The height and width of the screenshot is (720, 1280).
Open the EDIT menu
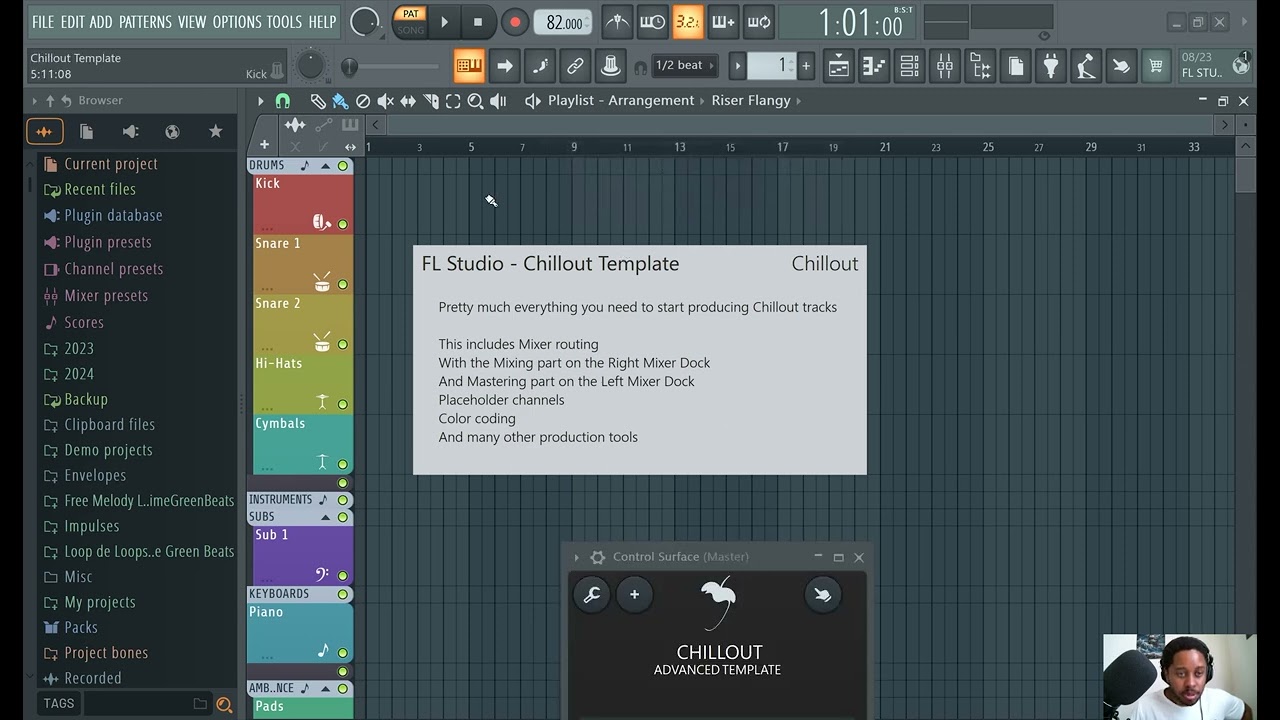(x=72, y=21)
